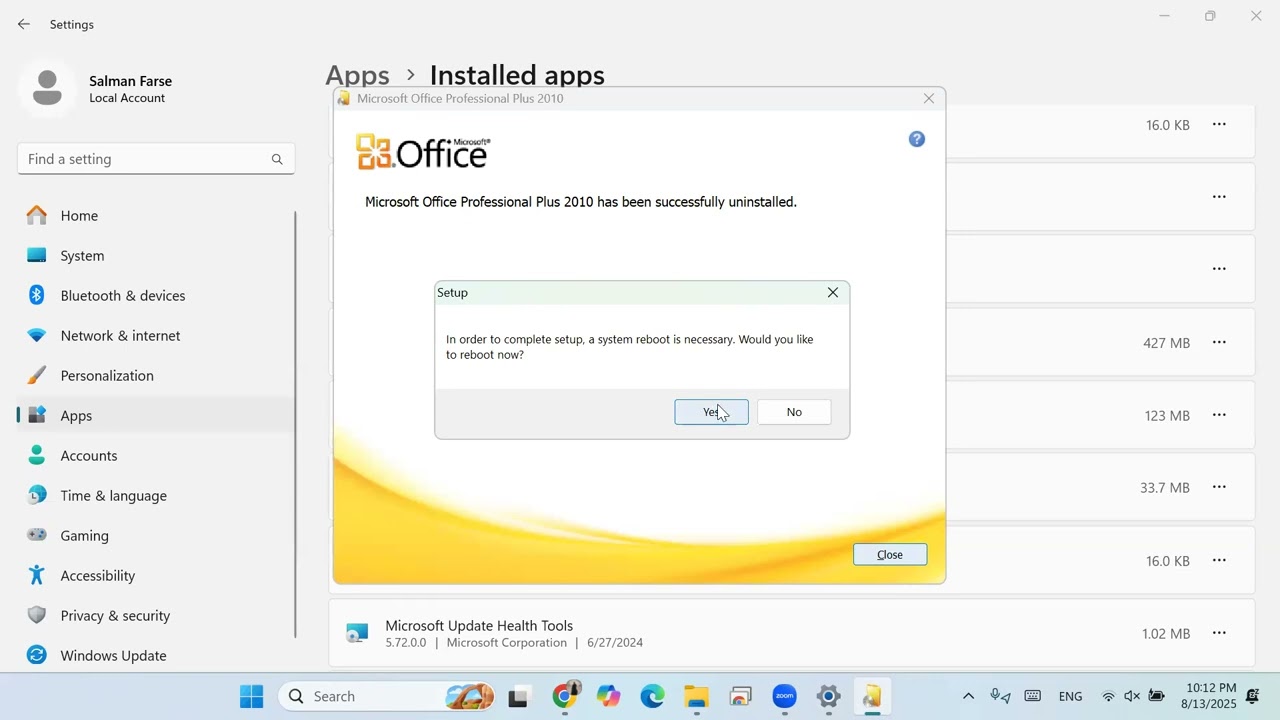Minimize the Settings window
The height and width of the screenshot is (720, 1280).
pyautogui.click(x=1164, y=16)
